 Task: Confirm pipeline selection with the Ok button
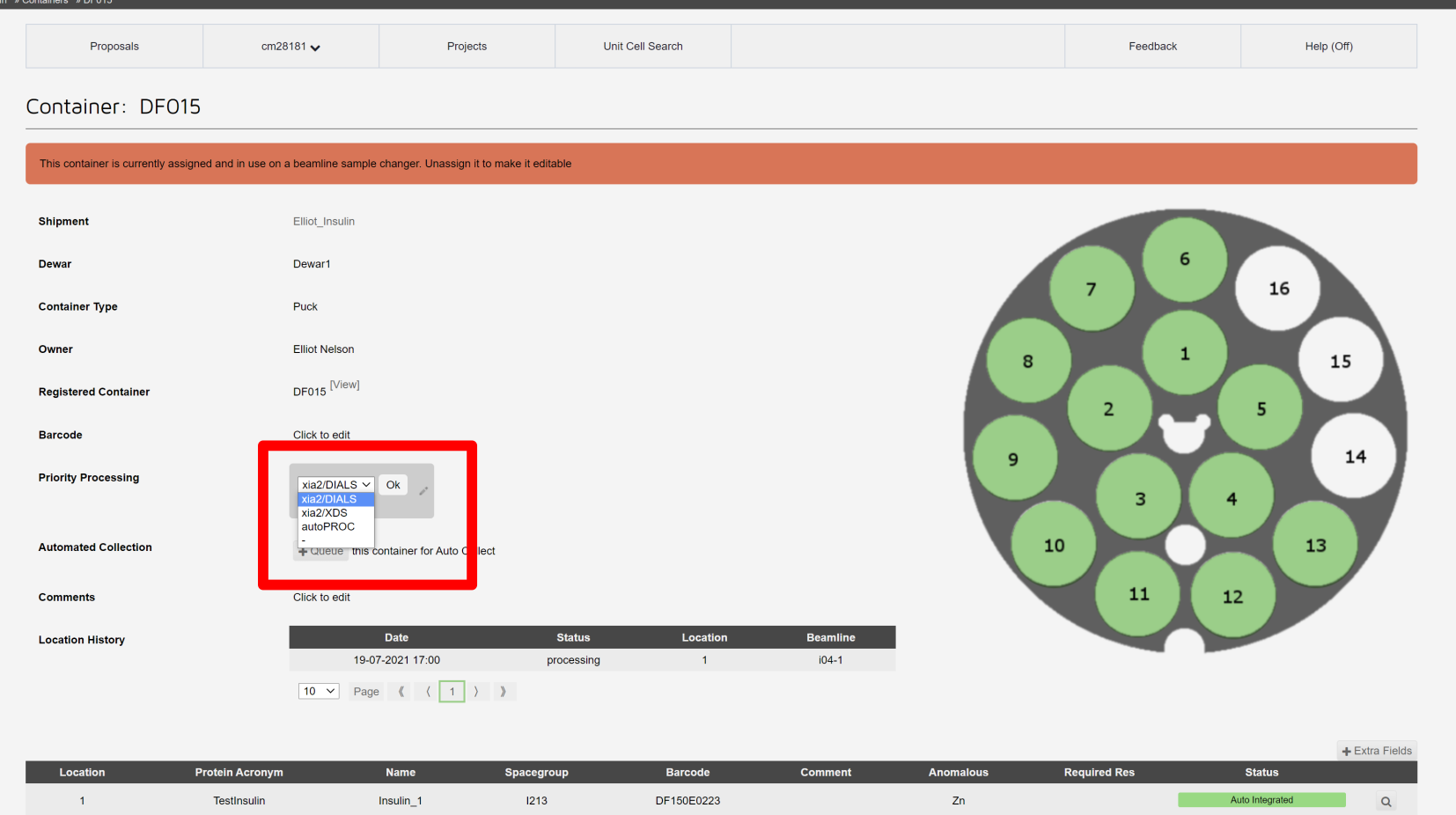[393, 485]
